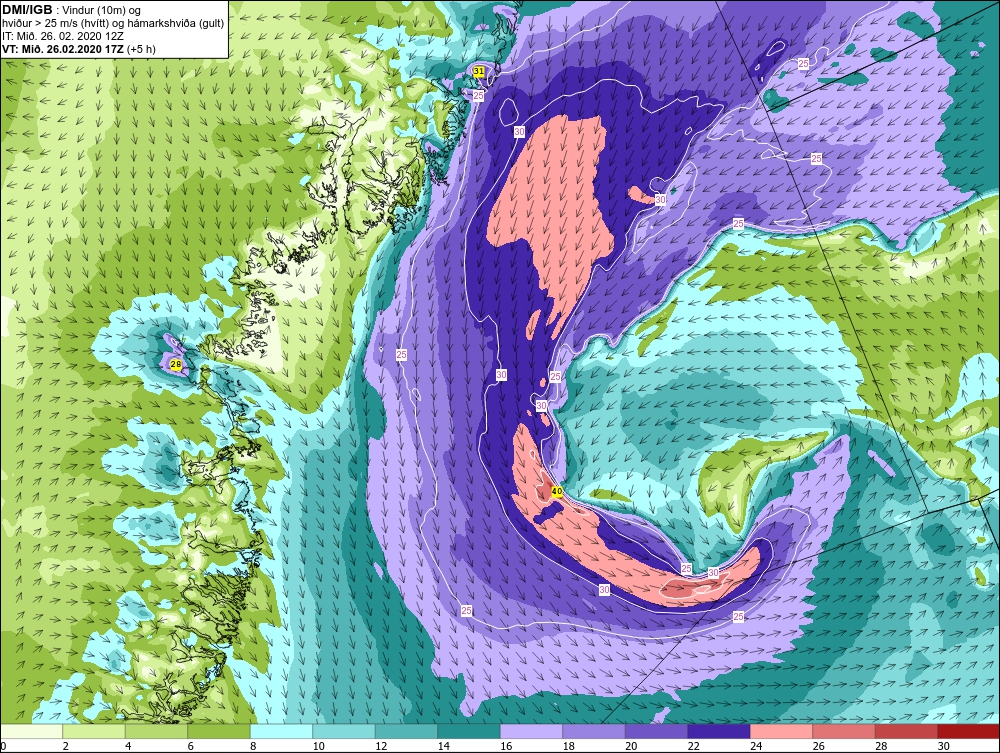Screen dimensions: 1000x753
Task: Select the 12–14 m/s legend swatch
Action: click(406, 731)
